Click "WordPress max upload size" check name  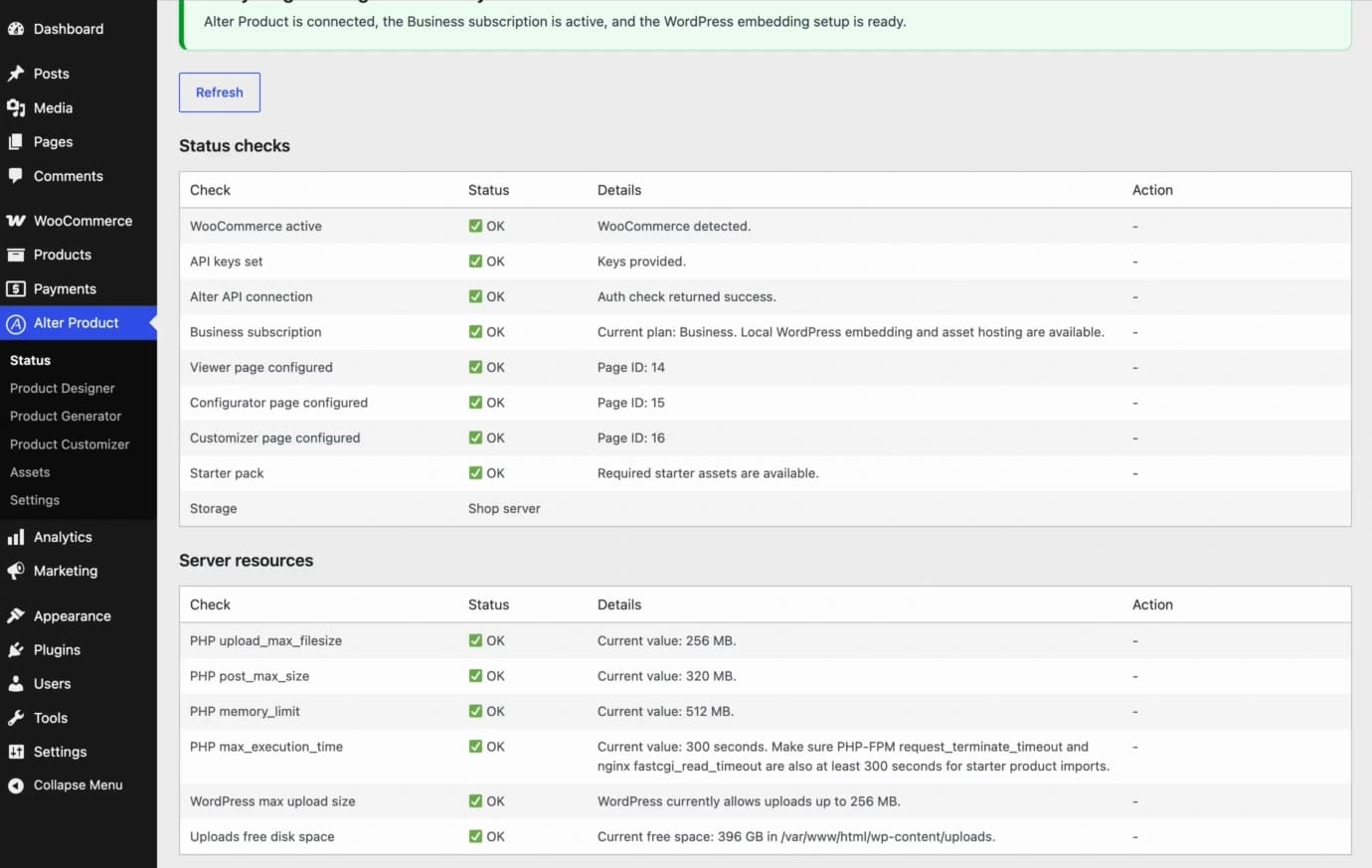tap(272, 801)
